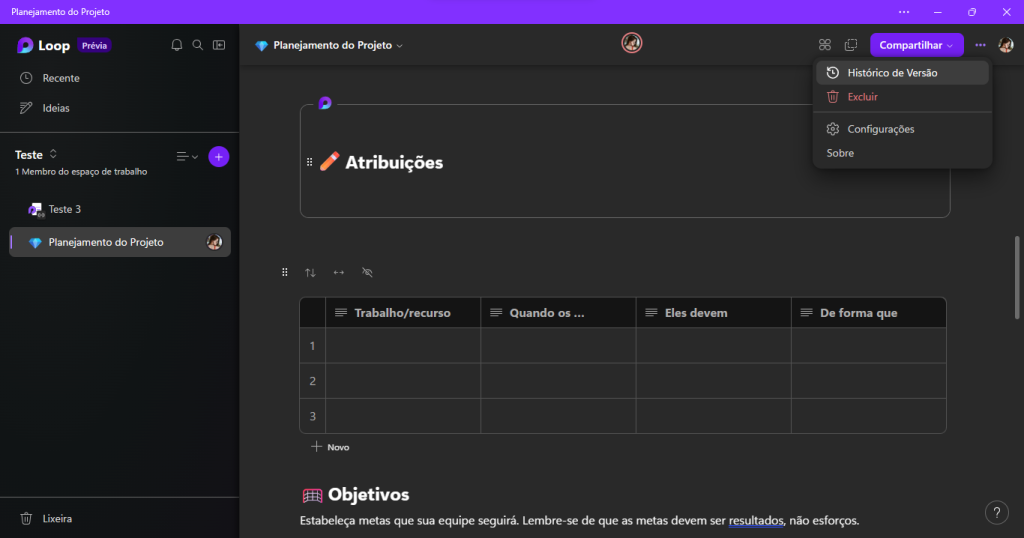Click the Compartilhar button
This screenshot has height=538, width=1024.
click(916, 45)
